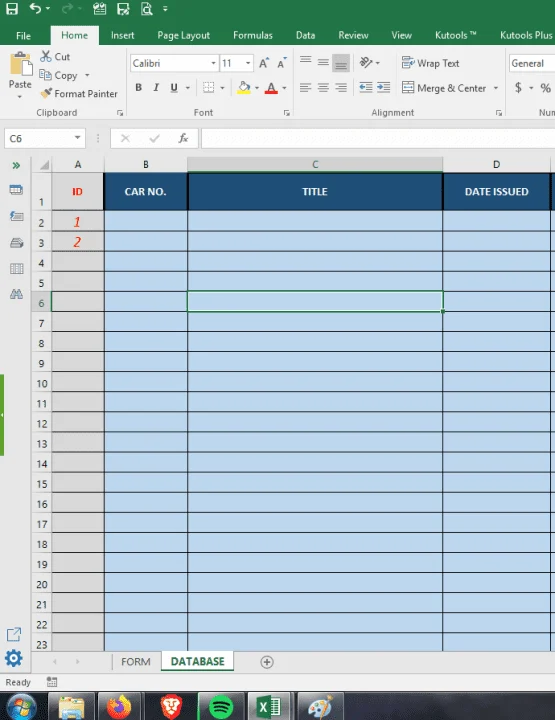Screen dimensions: 555x720
Task: Open the Font Color dropdown arrow
Action: coord(284,87)
